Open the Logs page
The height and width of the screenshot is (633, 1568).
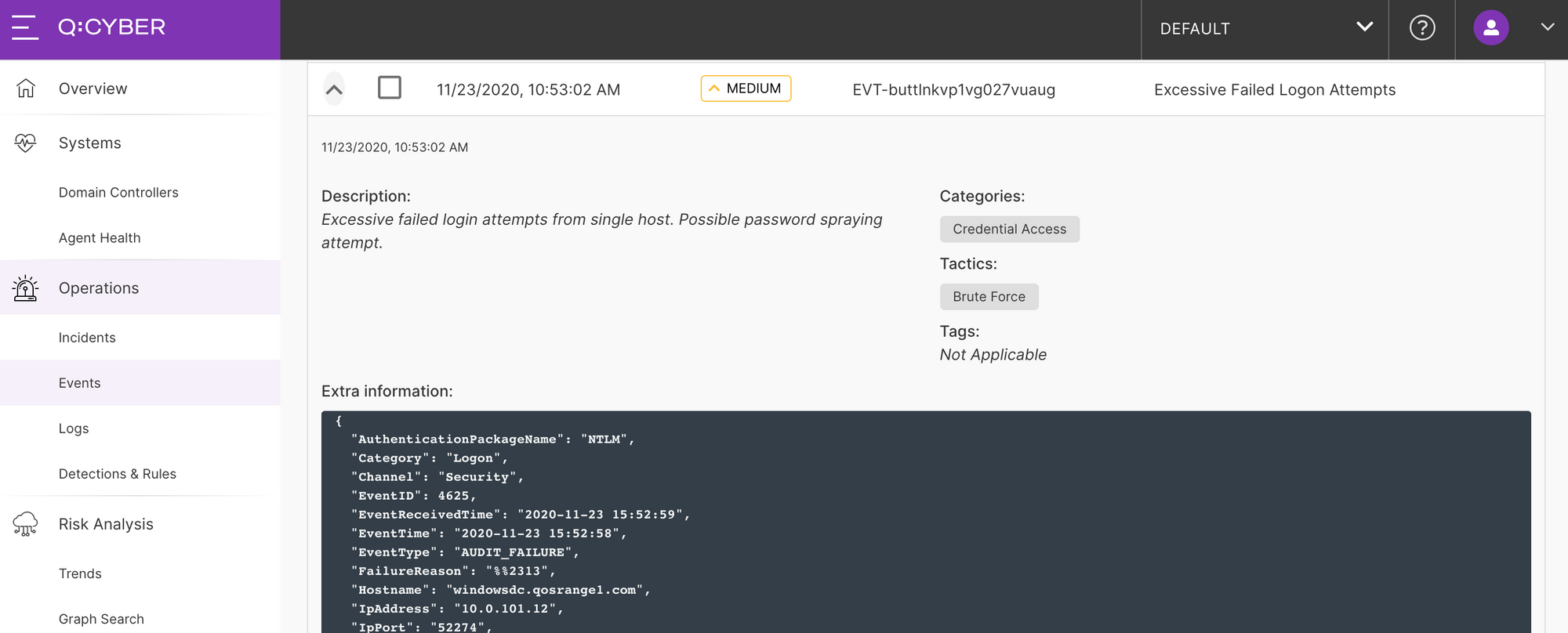pos(74,429)
